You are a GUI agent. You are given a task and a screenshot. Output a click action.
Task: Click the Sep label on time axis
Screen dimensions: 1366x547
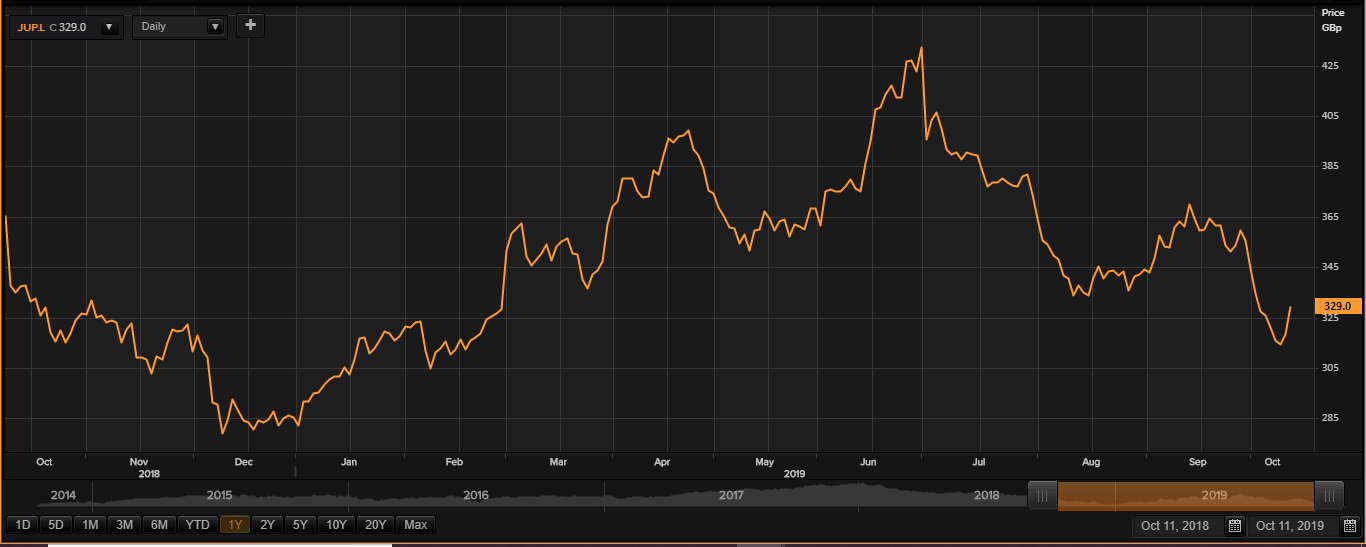pos(1198,462)
